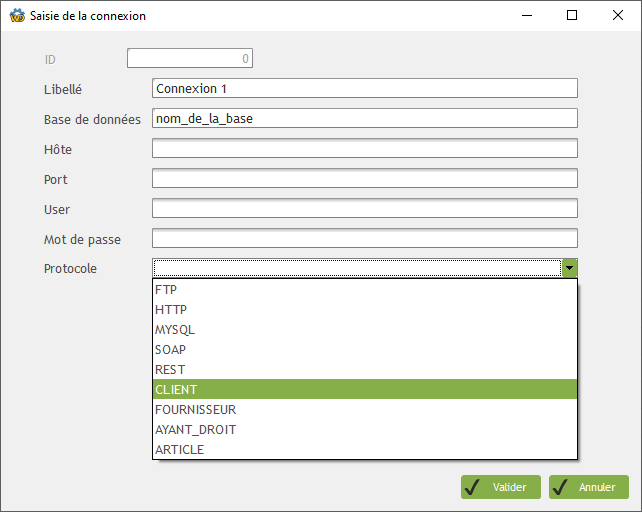The height and width of the screenshot is (512, 642).
Task: Select FTP from the protocol list
Action: click(x=365, y=290)
